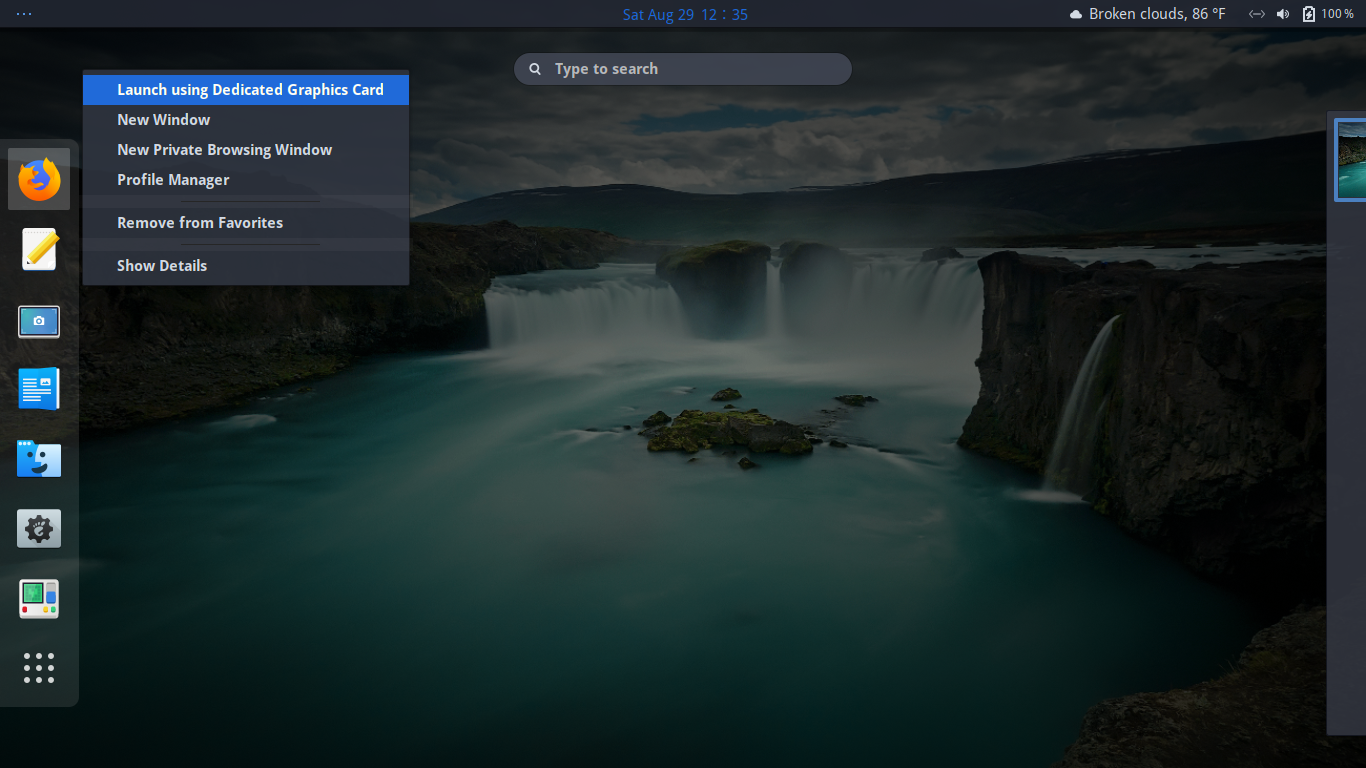Click the volume speaker icon
1366x768 pixels.
click(1283, 14)
